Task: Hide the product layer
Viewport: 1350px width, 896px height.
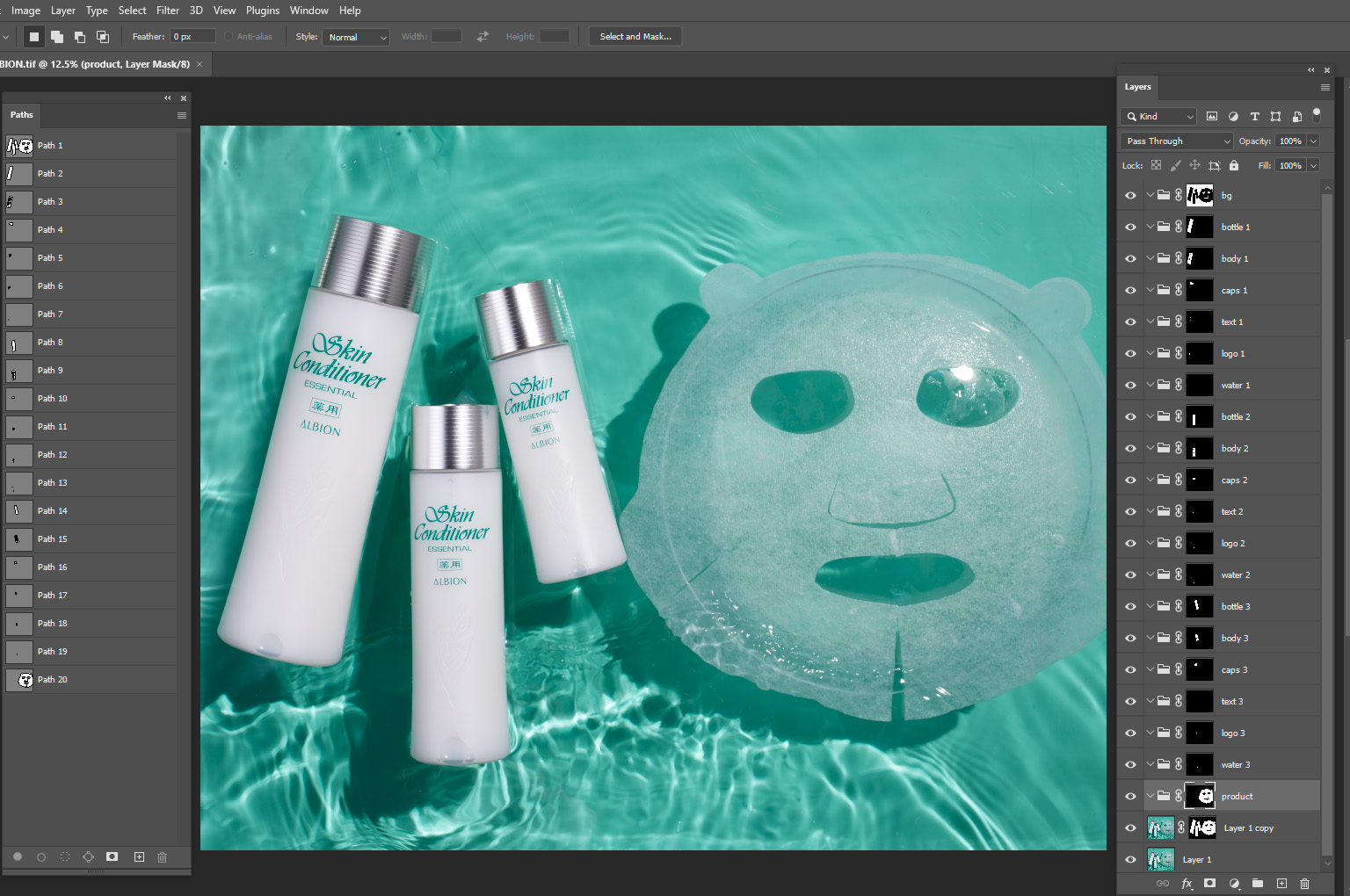Action: (1130, 795)
